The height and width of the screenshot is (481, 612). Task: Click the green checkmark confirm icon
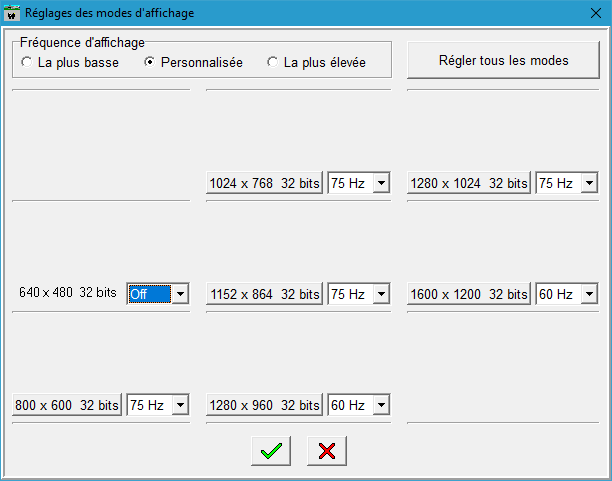pos(270,451)
